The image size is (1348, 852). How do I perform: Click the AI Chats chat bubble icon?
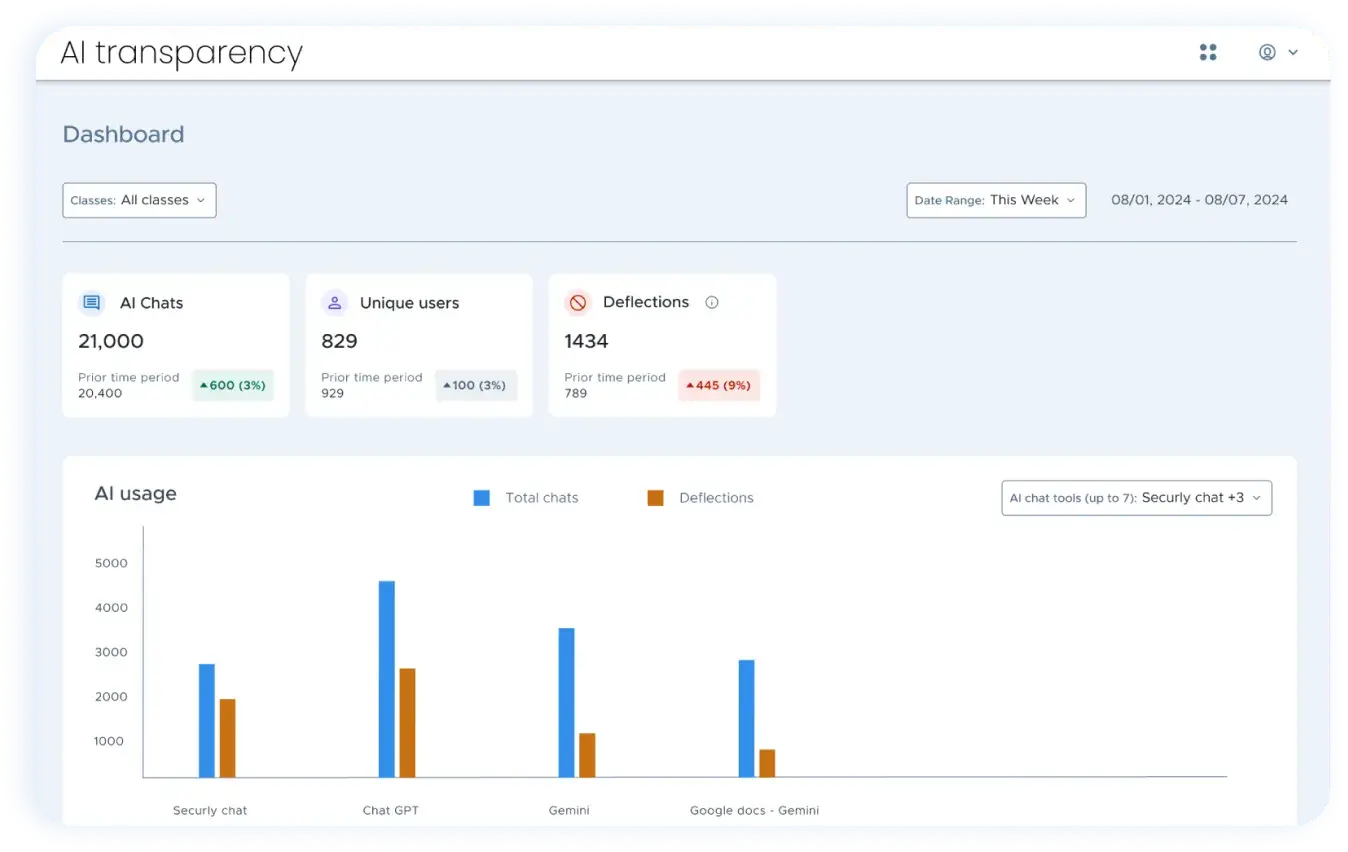click(91, 302)
